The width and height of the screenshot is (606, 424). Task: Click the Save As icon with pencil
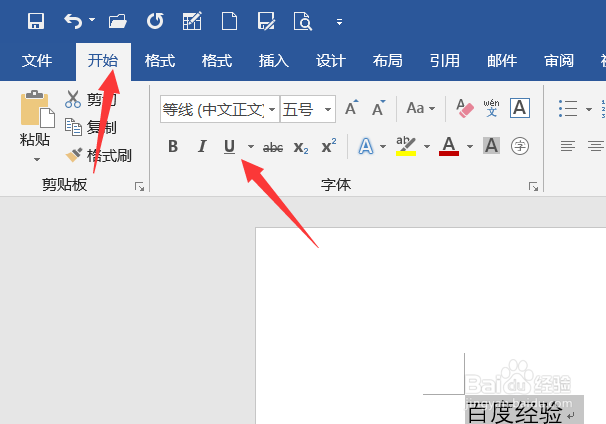point(266,21)
